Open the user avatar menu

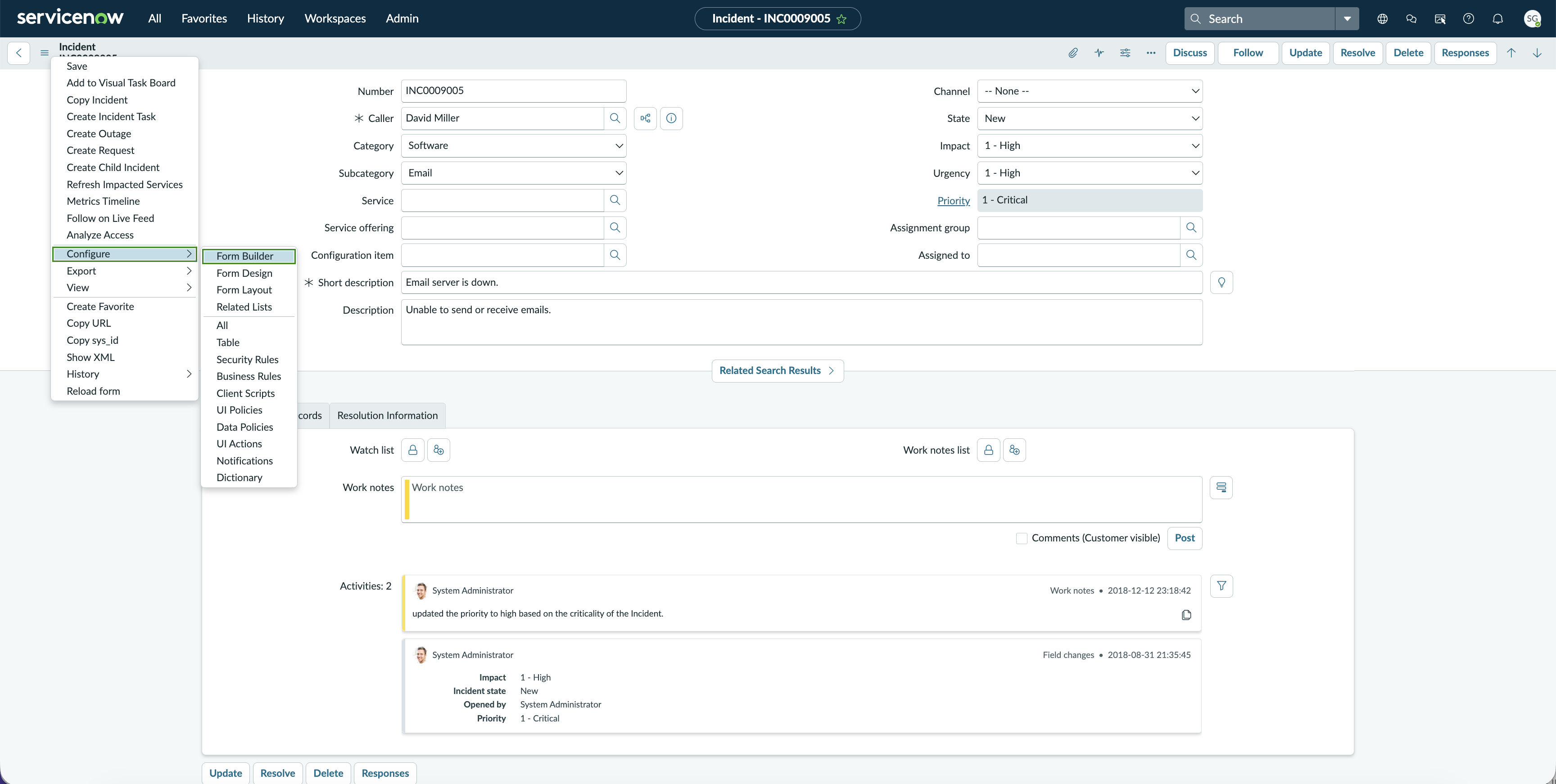(x=1533, y=19)
